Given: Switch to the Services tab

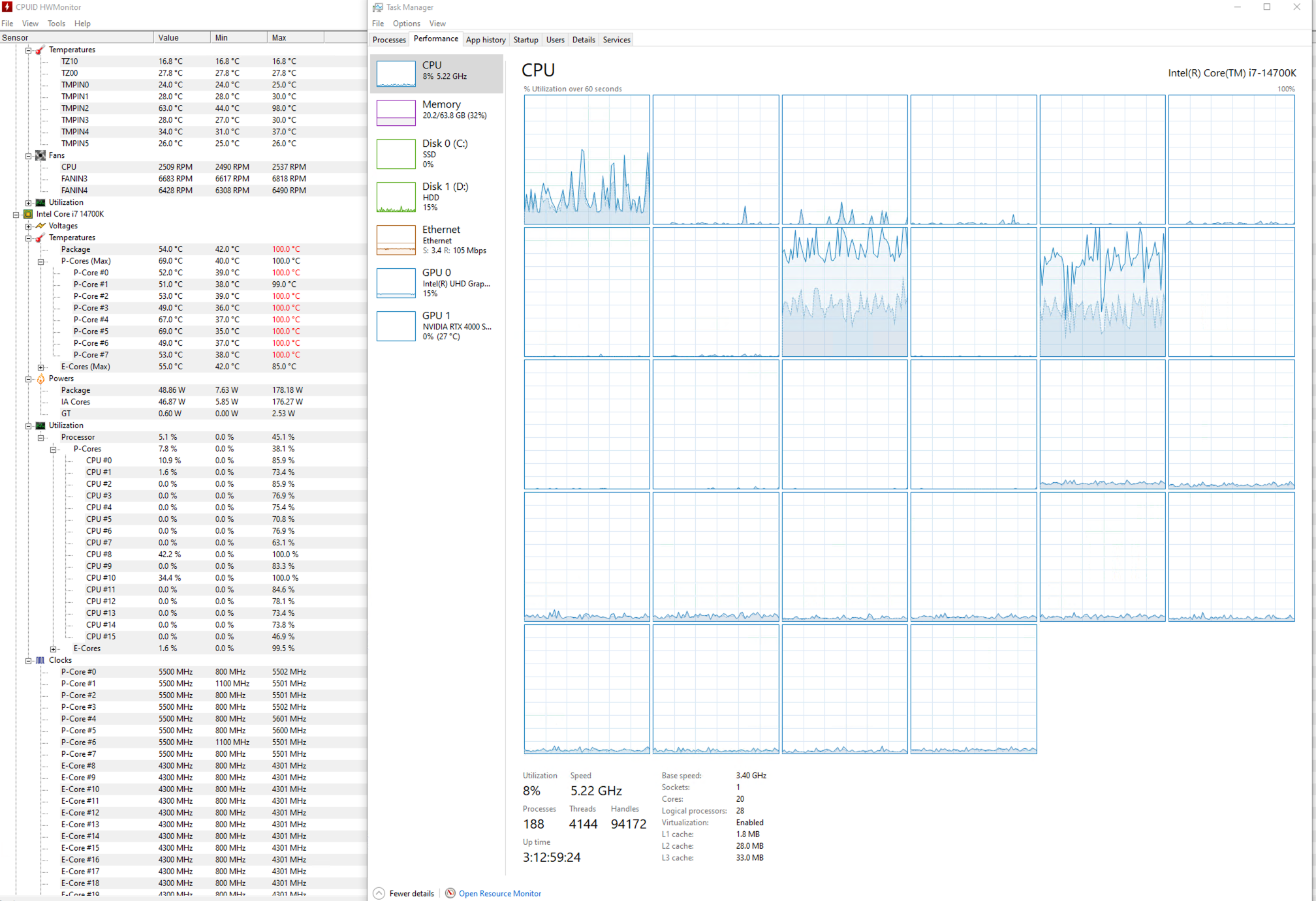Looking at the screenshot, I should coord(616,40).
